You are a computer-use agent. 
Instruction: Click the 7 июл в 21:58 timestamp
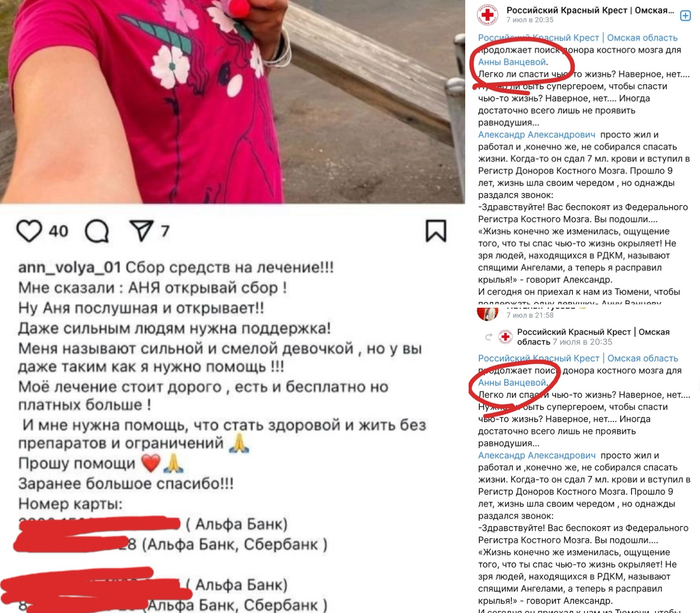(529, 315)
